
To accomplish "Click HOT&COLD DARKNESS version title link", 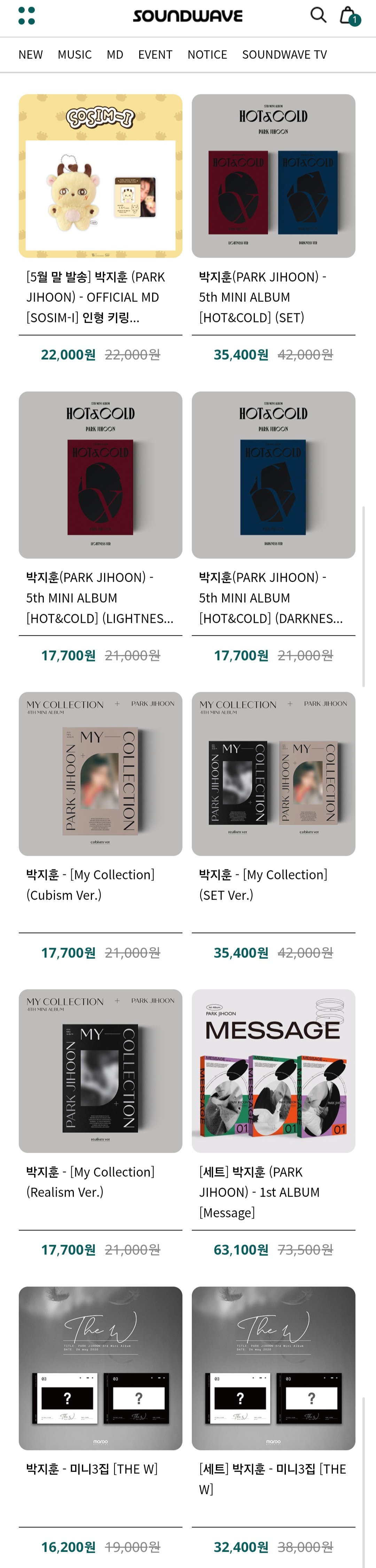I will click(x=271, y=598).
